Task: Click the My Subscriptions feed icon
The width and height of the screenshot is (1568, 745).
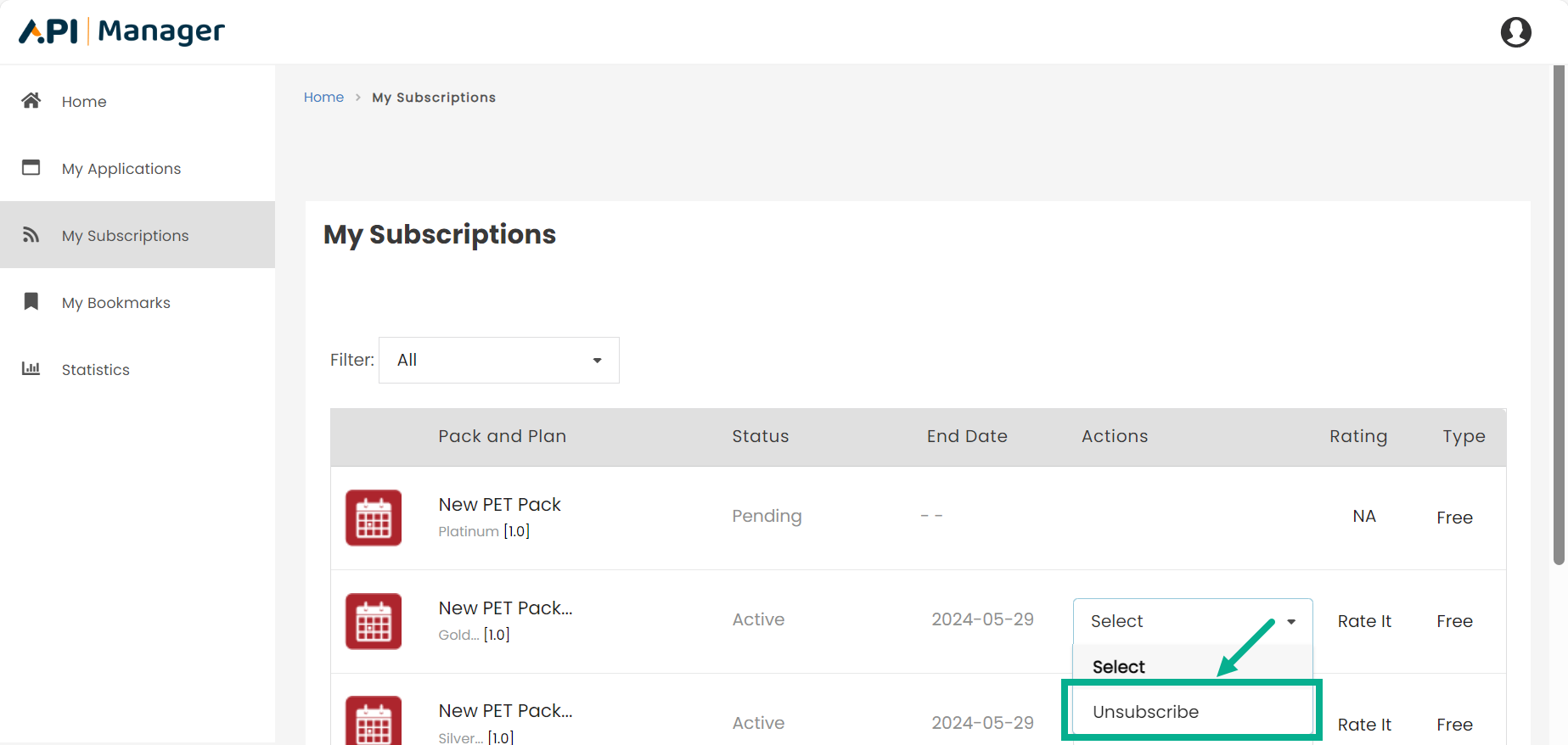Action: 31,235
